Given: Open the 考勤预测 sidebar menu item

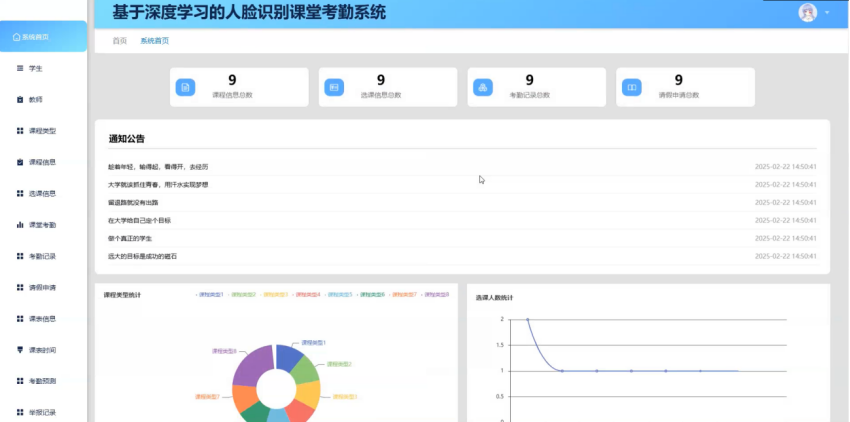Looking at the screenshot, I should [x=43, y=381].
